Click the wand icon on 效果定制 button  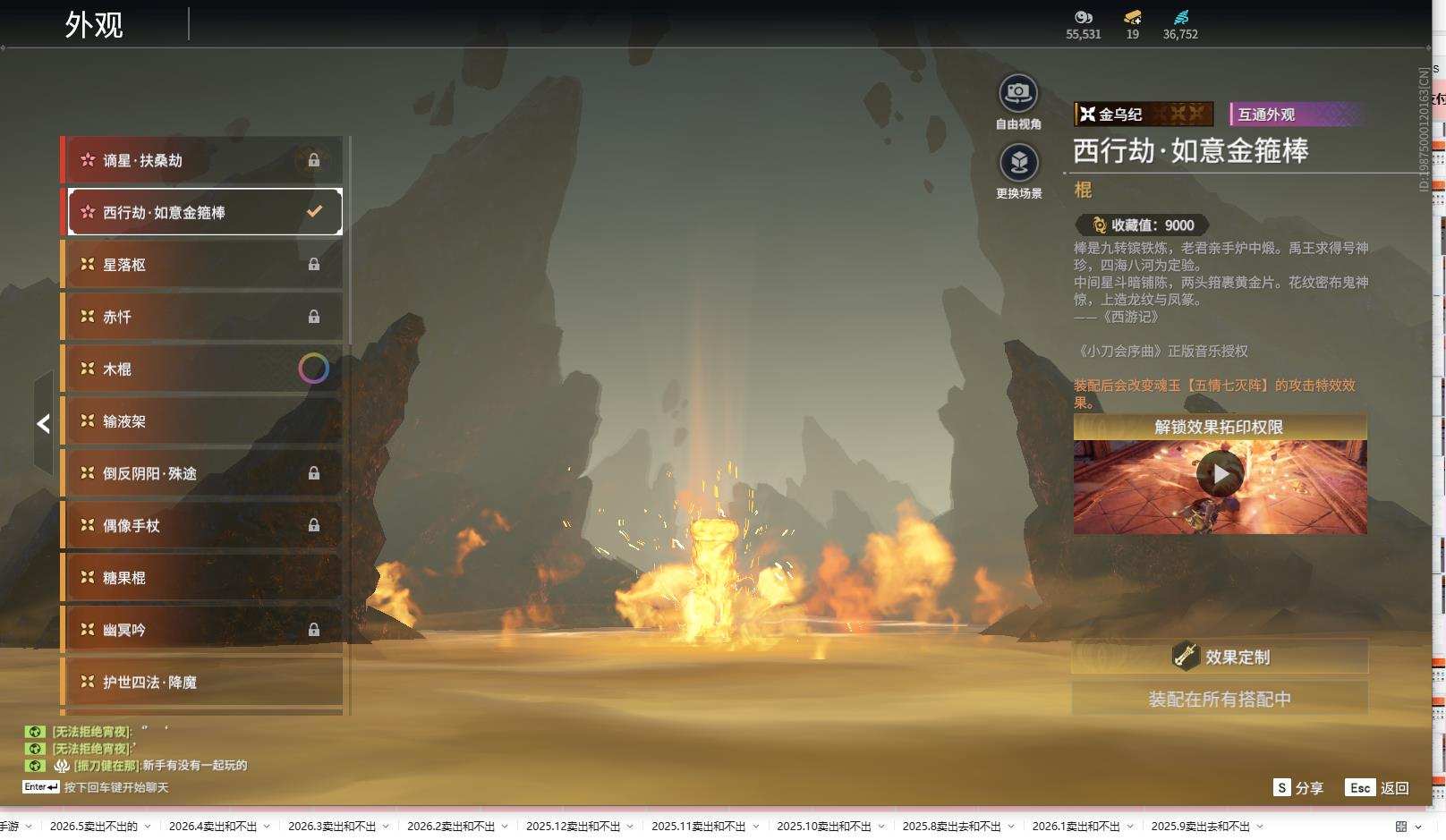point(1186,657)
